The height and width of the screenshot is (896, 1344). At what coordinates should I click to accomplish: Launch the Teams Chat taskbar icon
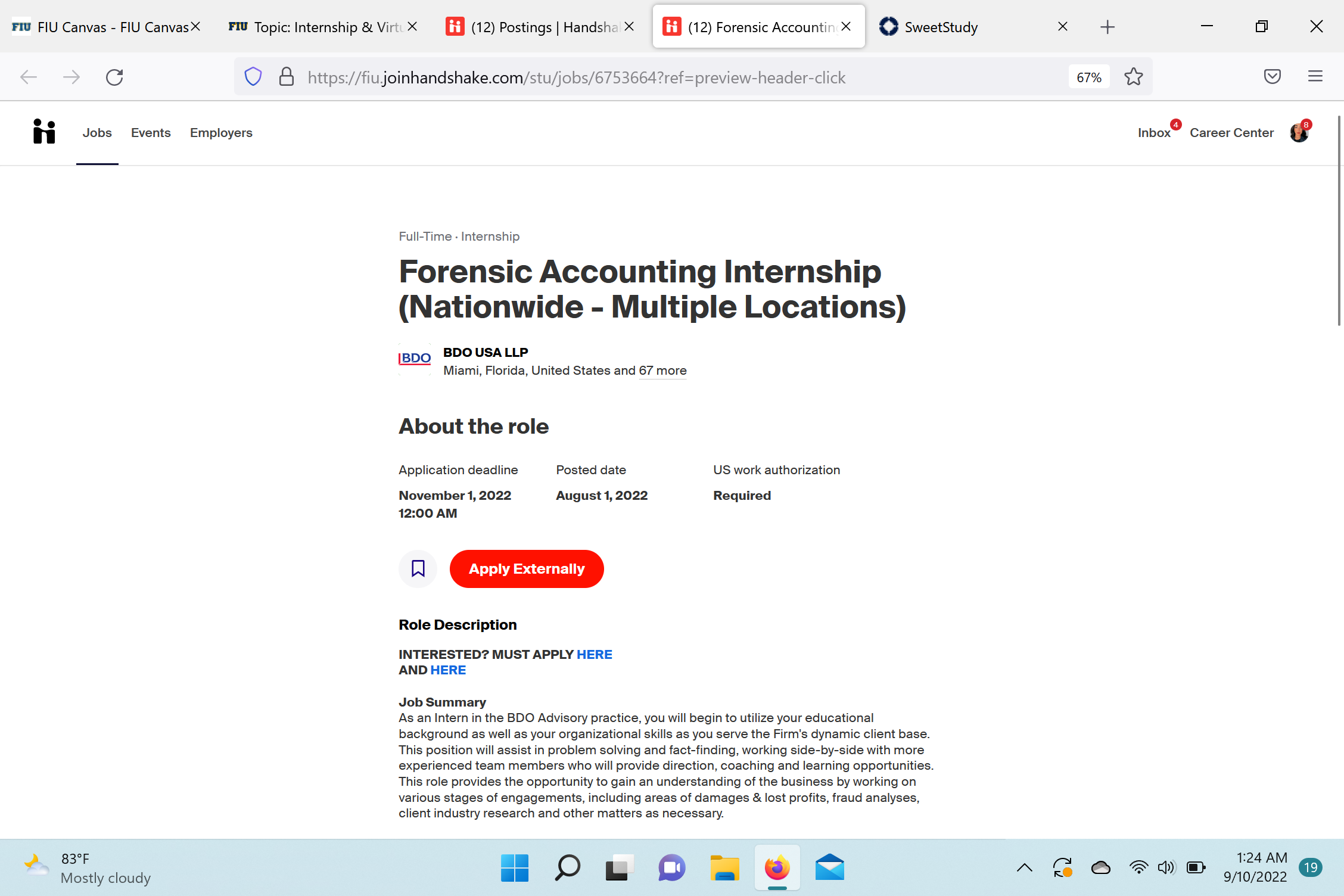tap(672, 867)
